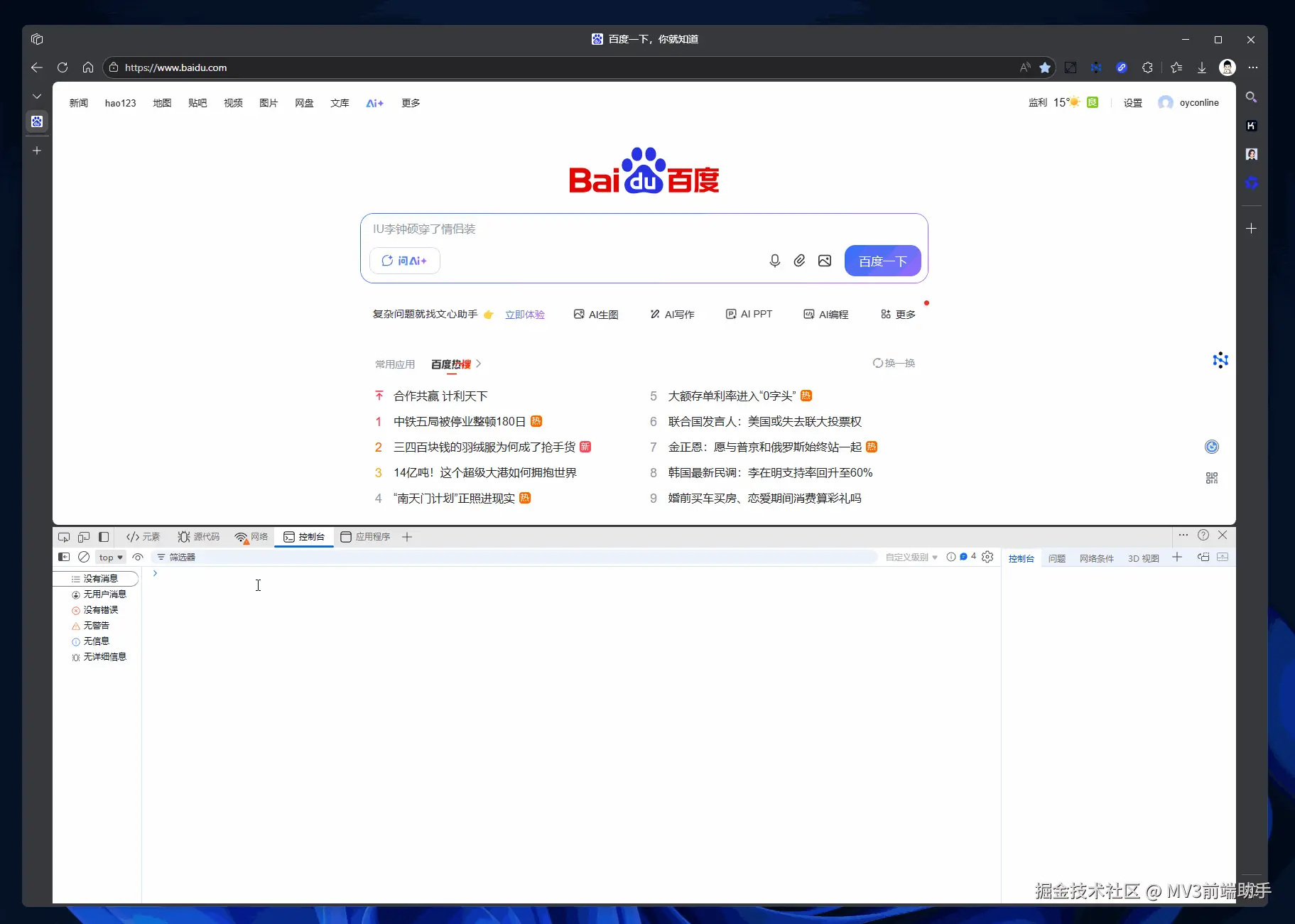Viewport: 1295px width, 924px height.
Task: Open the 3D 视图 quick view tab
Action: point(1144,558)
